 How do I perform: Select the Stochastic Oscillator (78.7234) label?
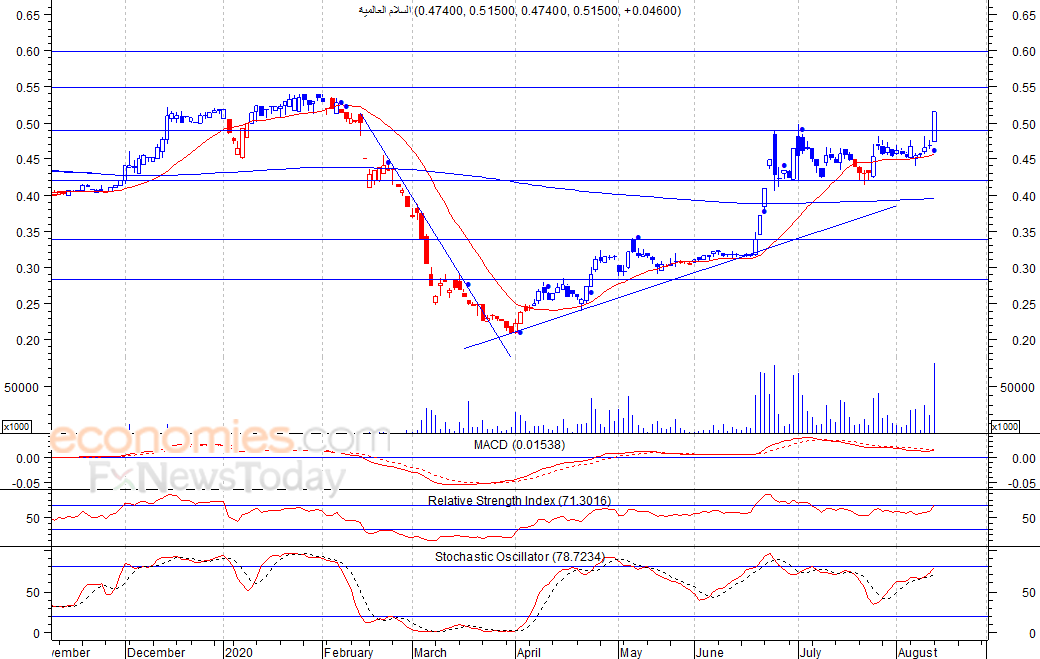point(519,556)
